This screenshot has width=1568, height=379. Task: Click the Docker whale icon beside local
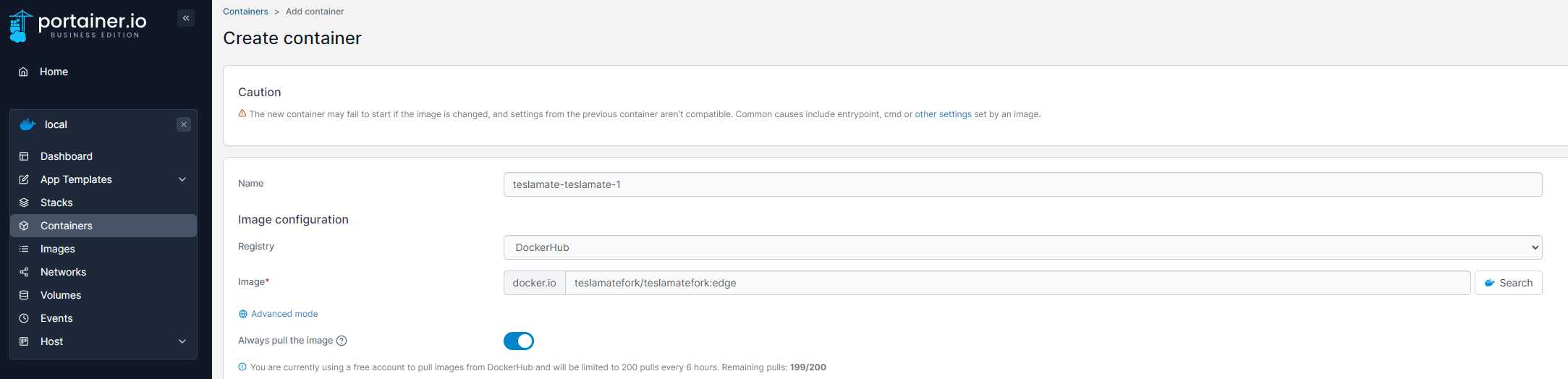[x=27, y=124]
